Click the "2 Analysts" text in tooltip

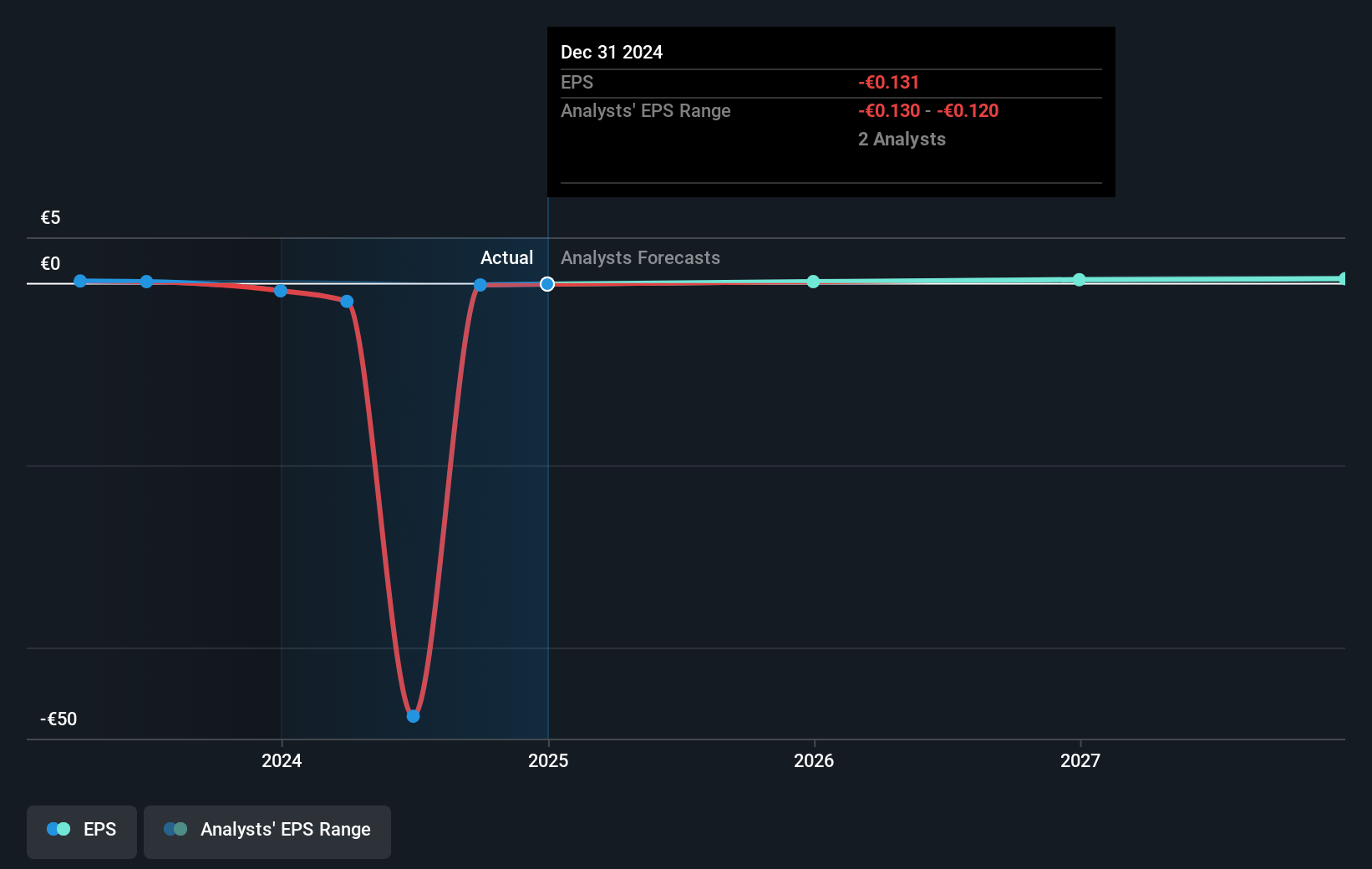pyautogui.click(x=902, y=140)
